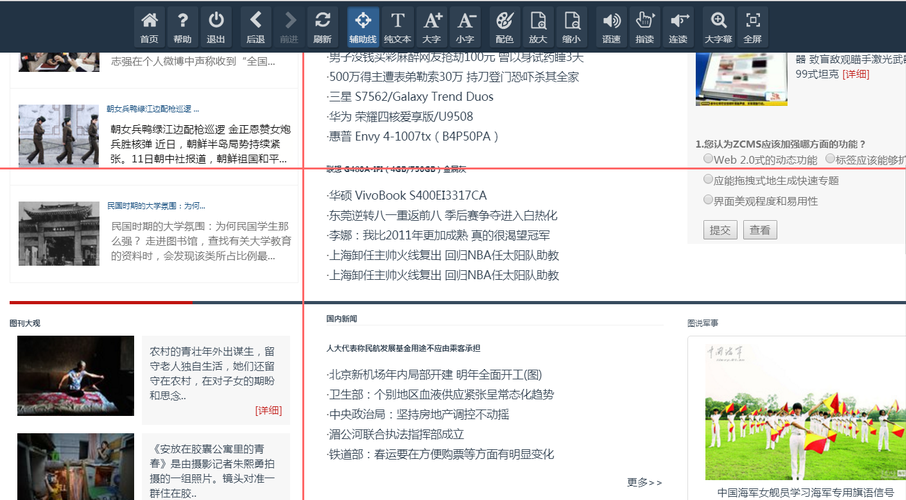This screenshot has height=500, width=906.
Task: Open 更多>> link under 国内新闻
Action: tap(644, 482)
